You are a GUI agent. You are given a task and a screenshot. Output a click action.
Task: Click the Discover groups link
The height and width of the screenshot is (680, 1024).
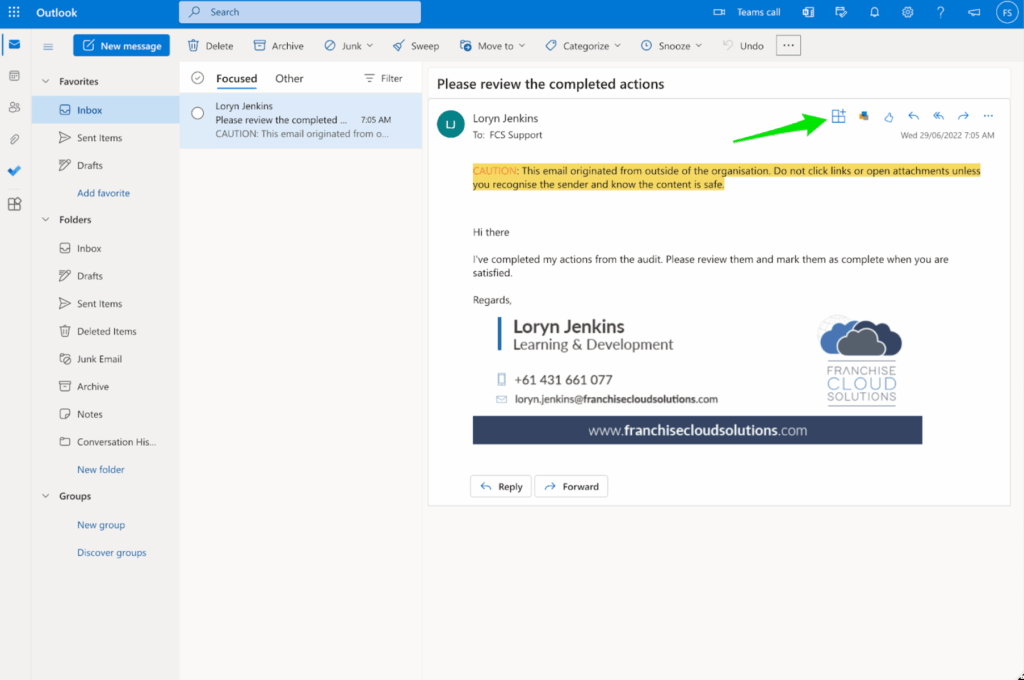coord(112,553)
